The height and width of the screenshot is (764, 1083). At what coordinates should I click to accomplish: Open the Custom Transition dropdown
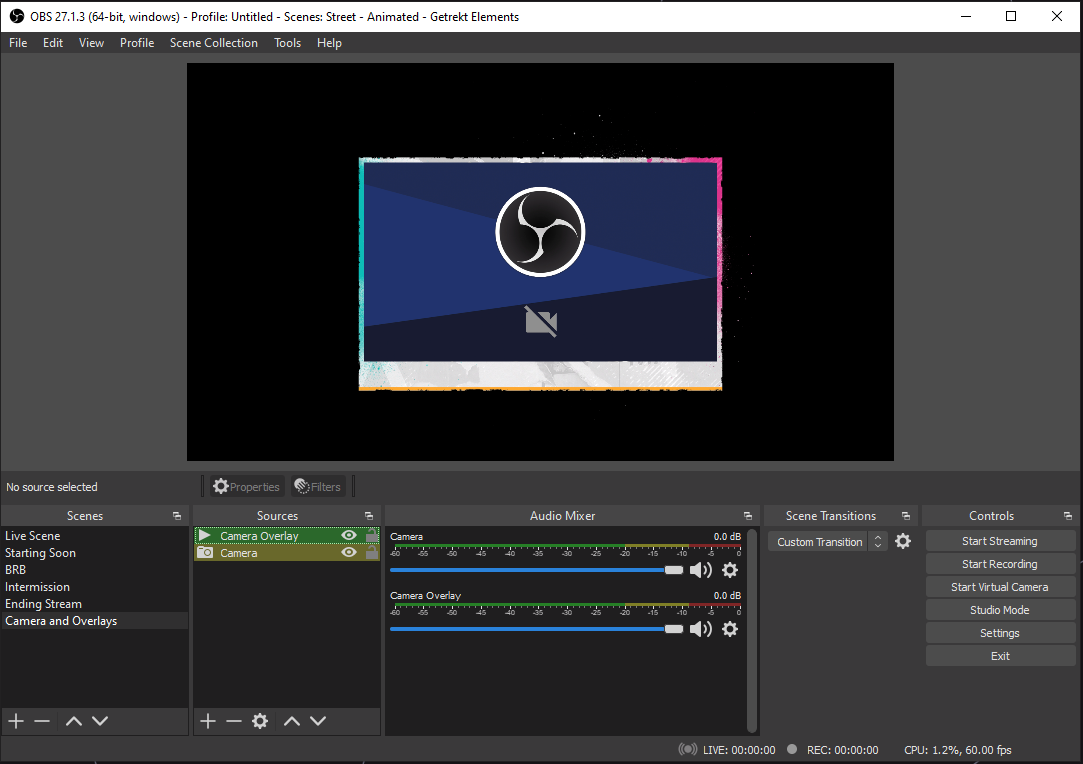[827, 542]
